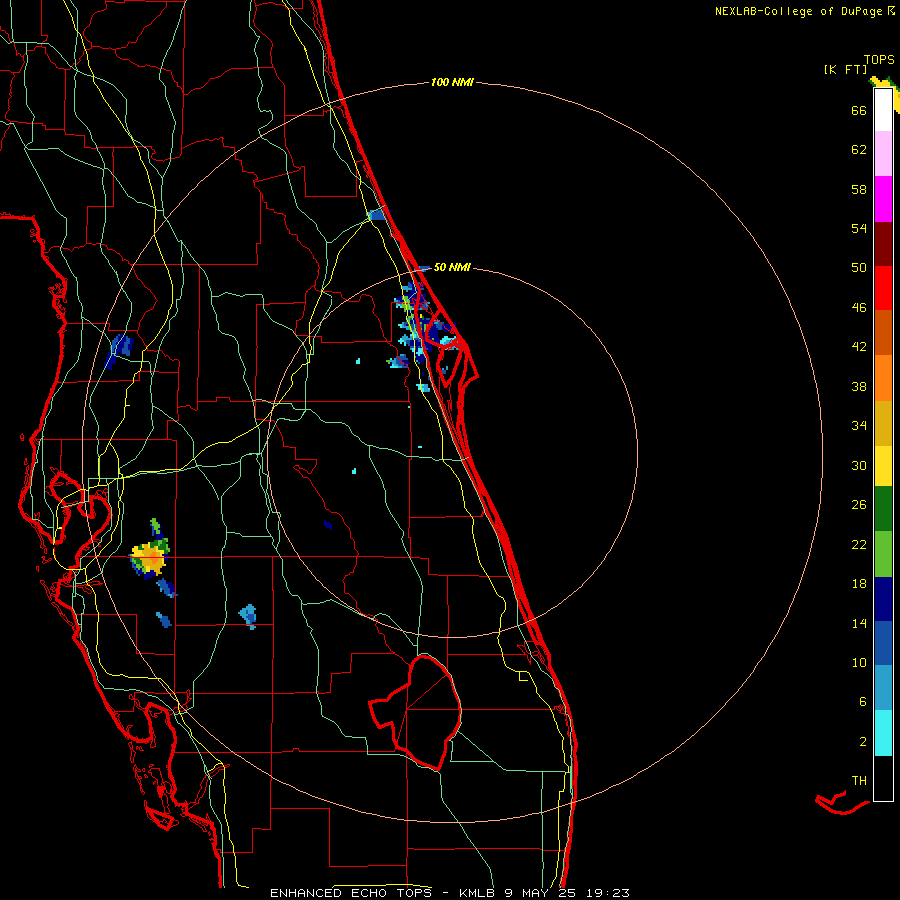Click the Lake Okeechobee outline
The width and height of the screenshot is (900, 900).
tap(417, 712)
